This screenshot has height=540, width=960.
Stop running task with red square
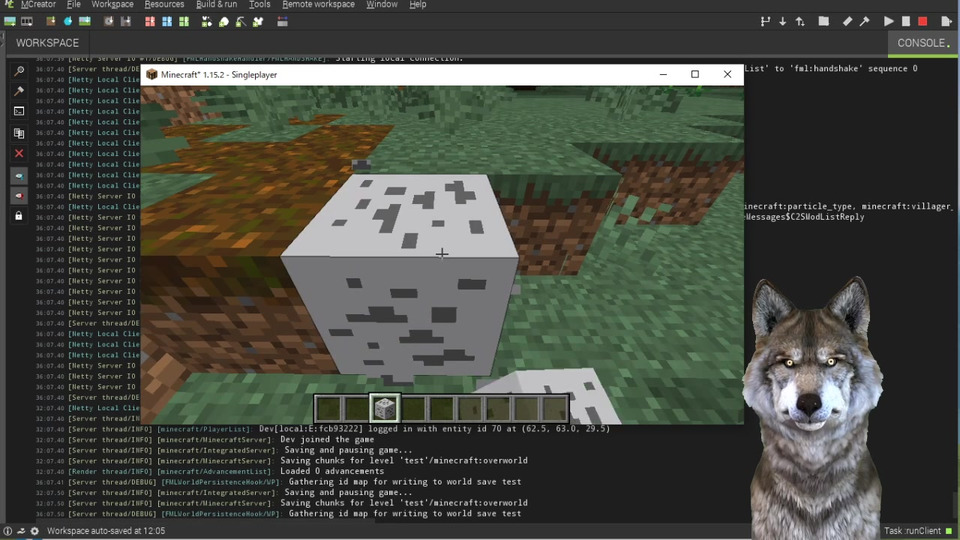pos(923,21)
